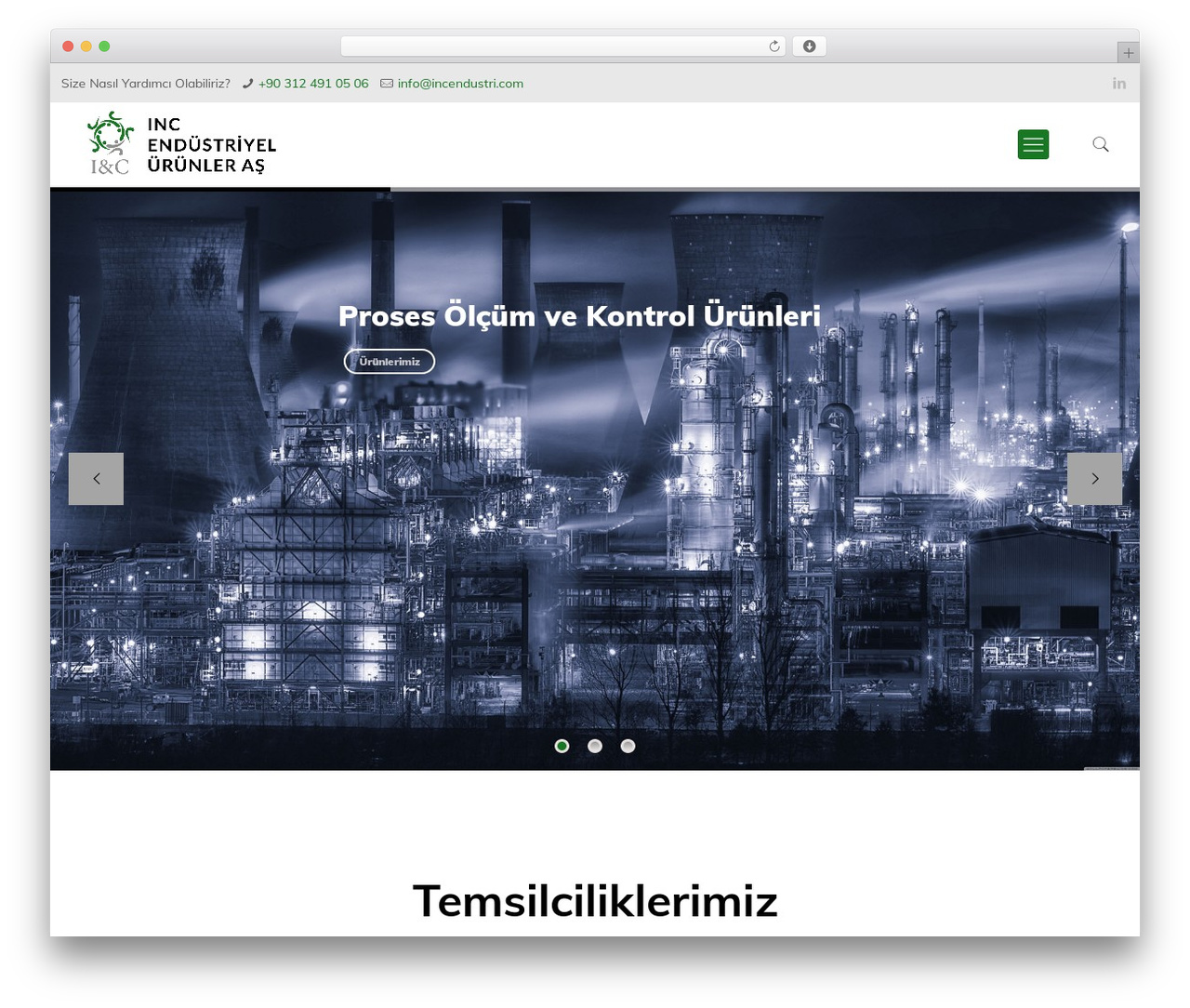Select the first slider dot
1190x1008 pixels.
click(562, 746)
